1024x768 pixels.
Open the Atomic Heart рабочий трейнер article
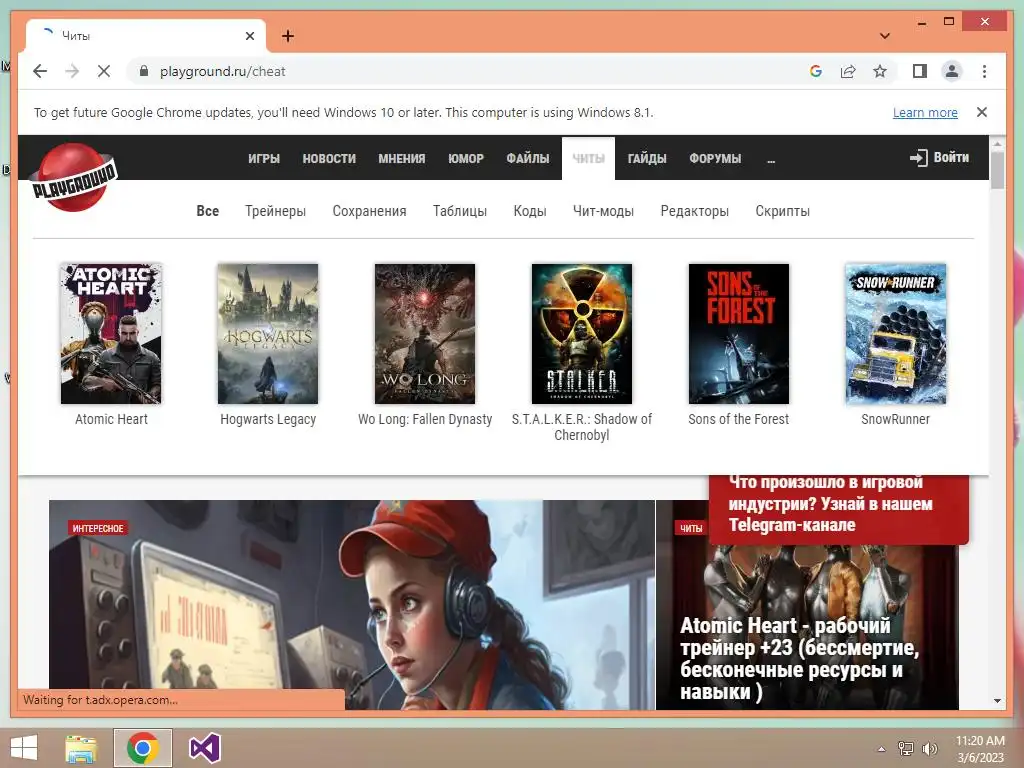[799, 658]
